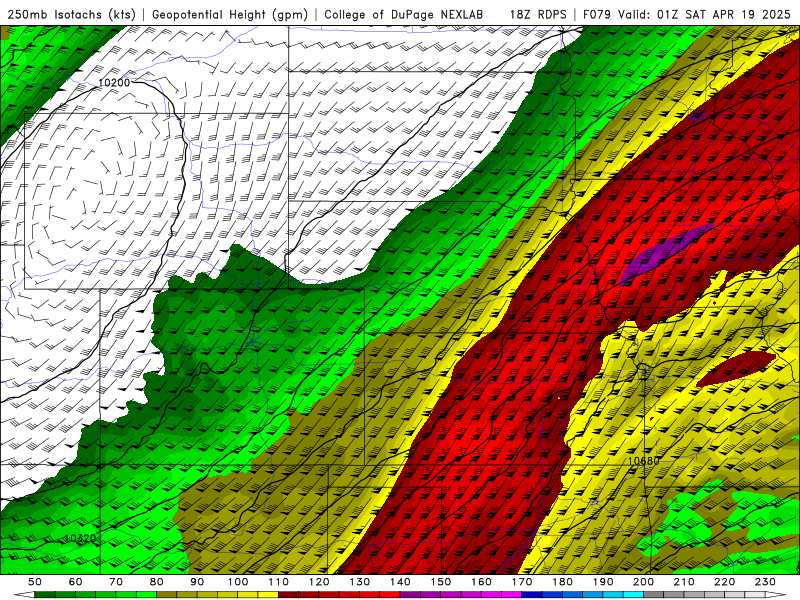Viewport: 800px width, 600px height.
Task: Click the 10320 height contour label
Action: click(x=81, y=538)
